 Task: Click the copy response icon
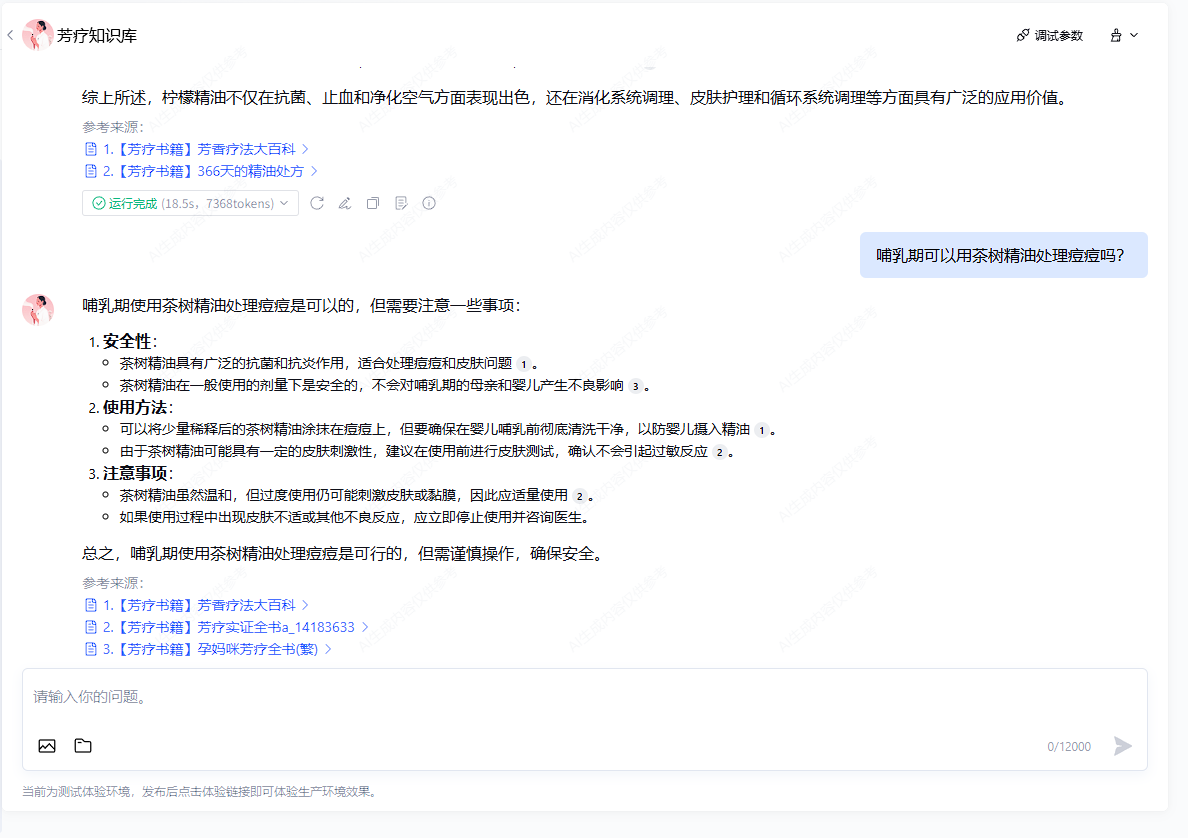[373, 203]
